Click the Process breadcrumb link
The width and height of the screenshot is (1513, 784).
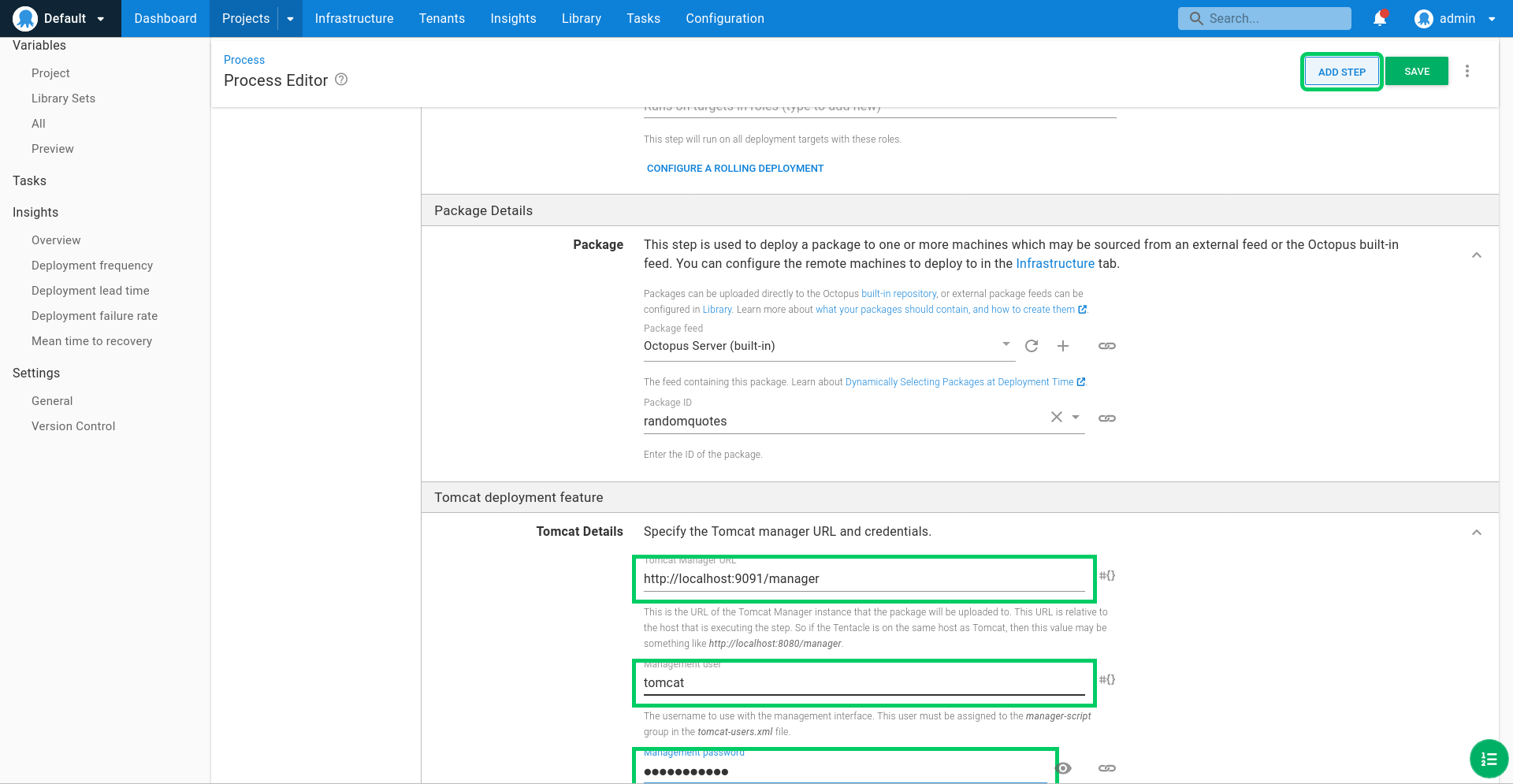[244, 60]
